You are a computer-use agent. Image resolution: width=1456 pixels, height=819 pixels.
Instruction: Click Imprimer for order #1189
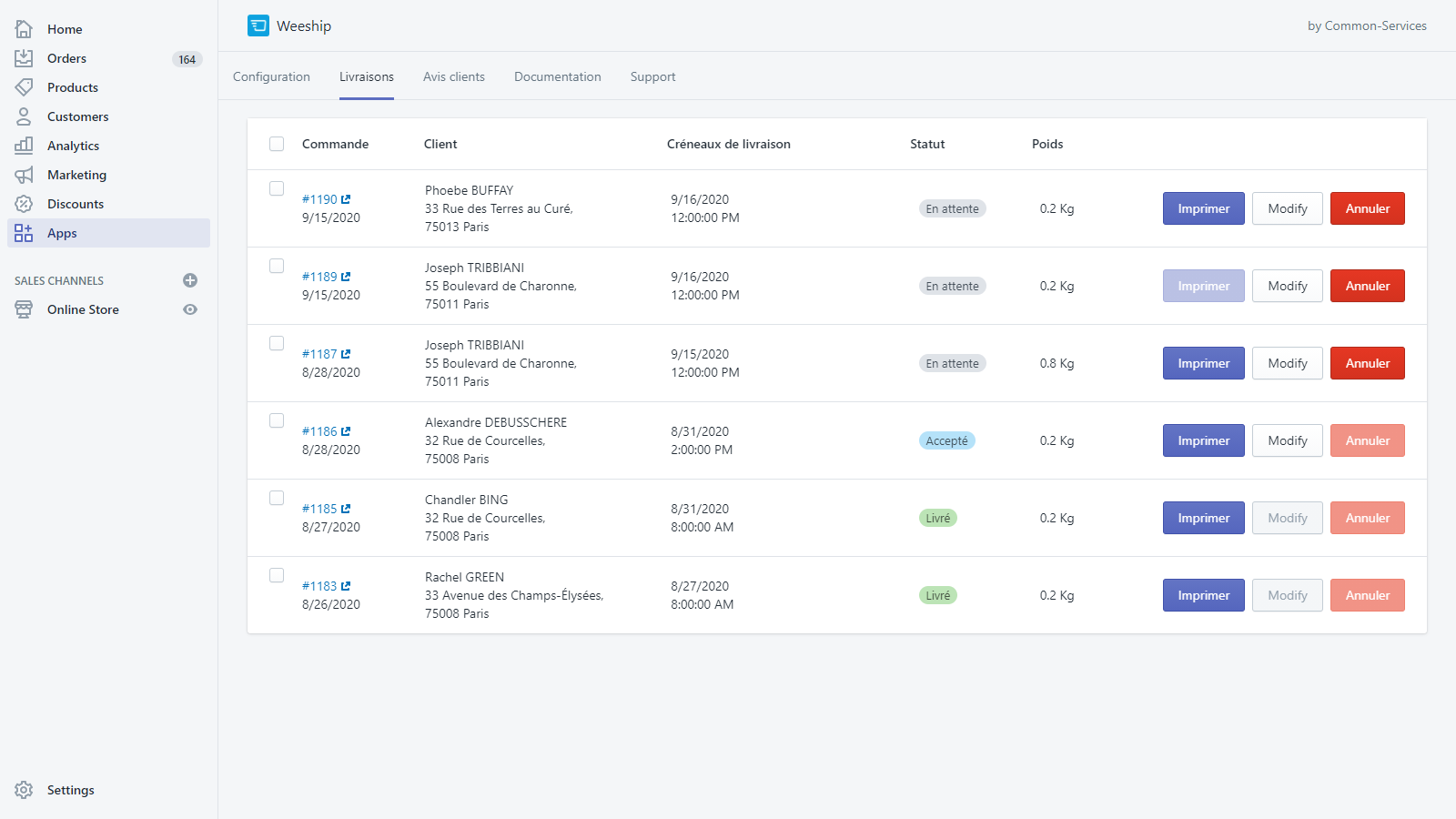[x=1203, y=286]
